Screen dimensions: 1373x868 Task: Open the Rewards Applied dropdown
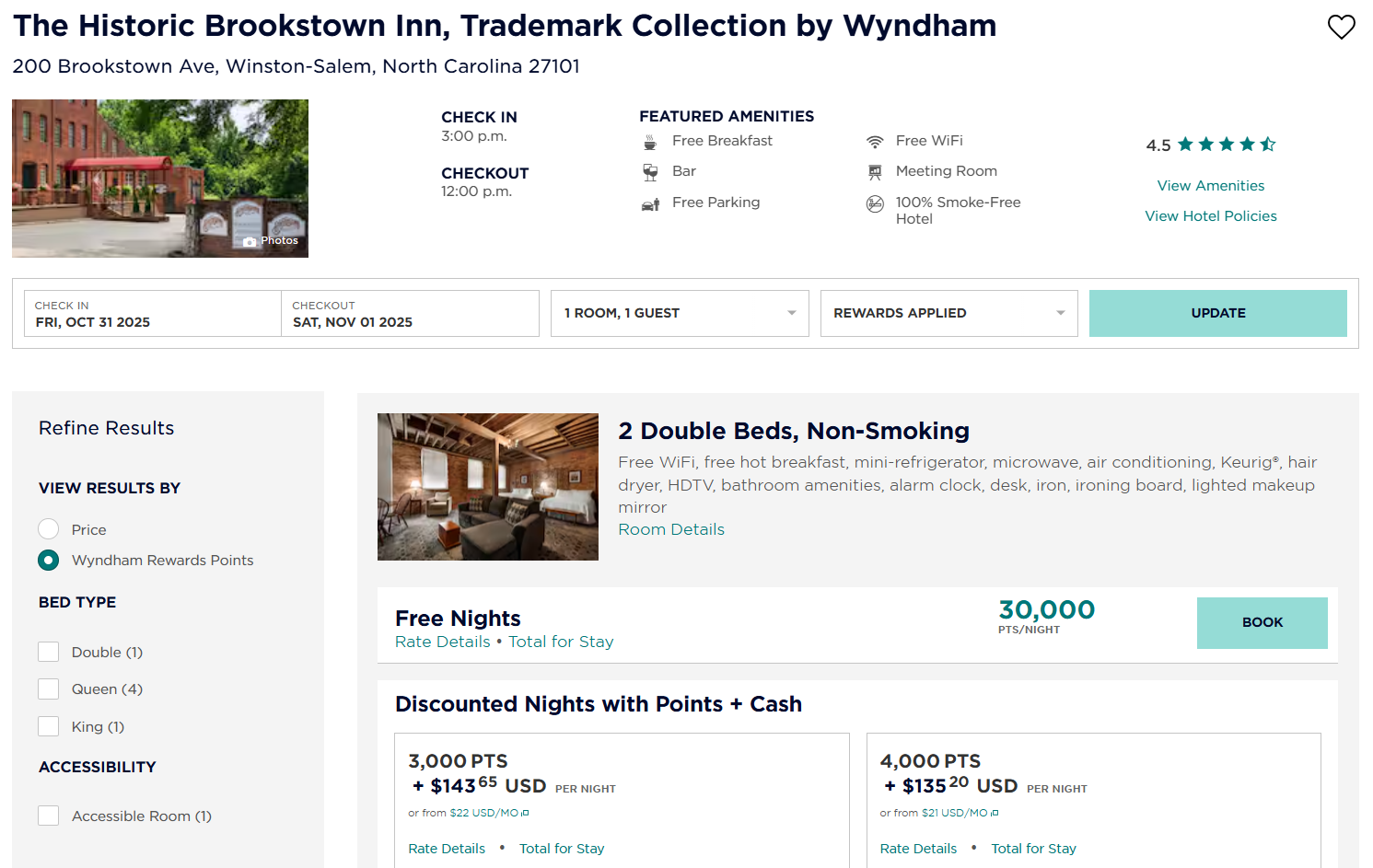click(x=948, y=314)
